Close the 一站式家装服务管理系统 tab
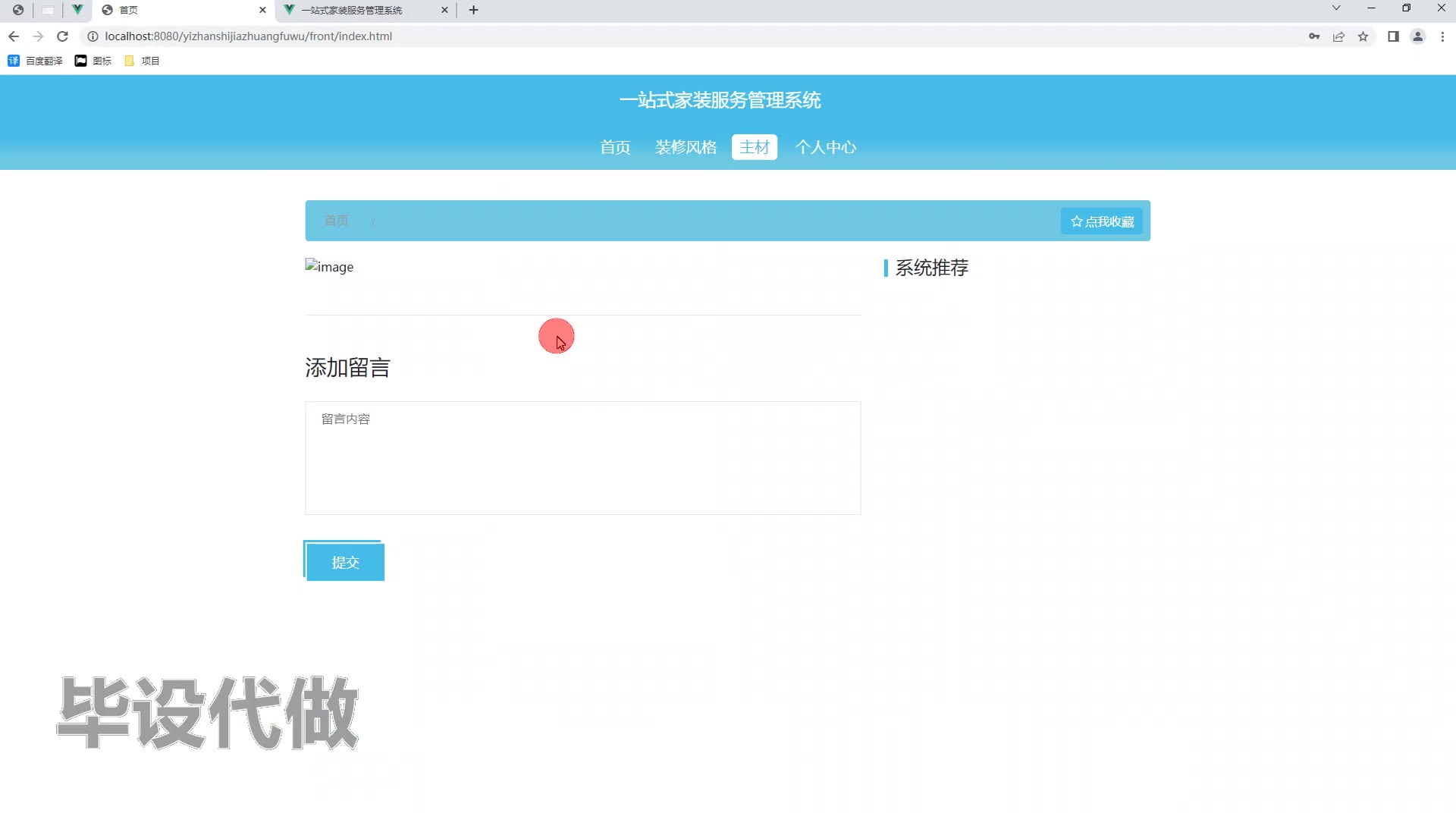The image size is (1456, 813). tap(444, 10)
